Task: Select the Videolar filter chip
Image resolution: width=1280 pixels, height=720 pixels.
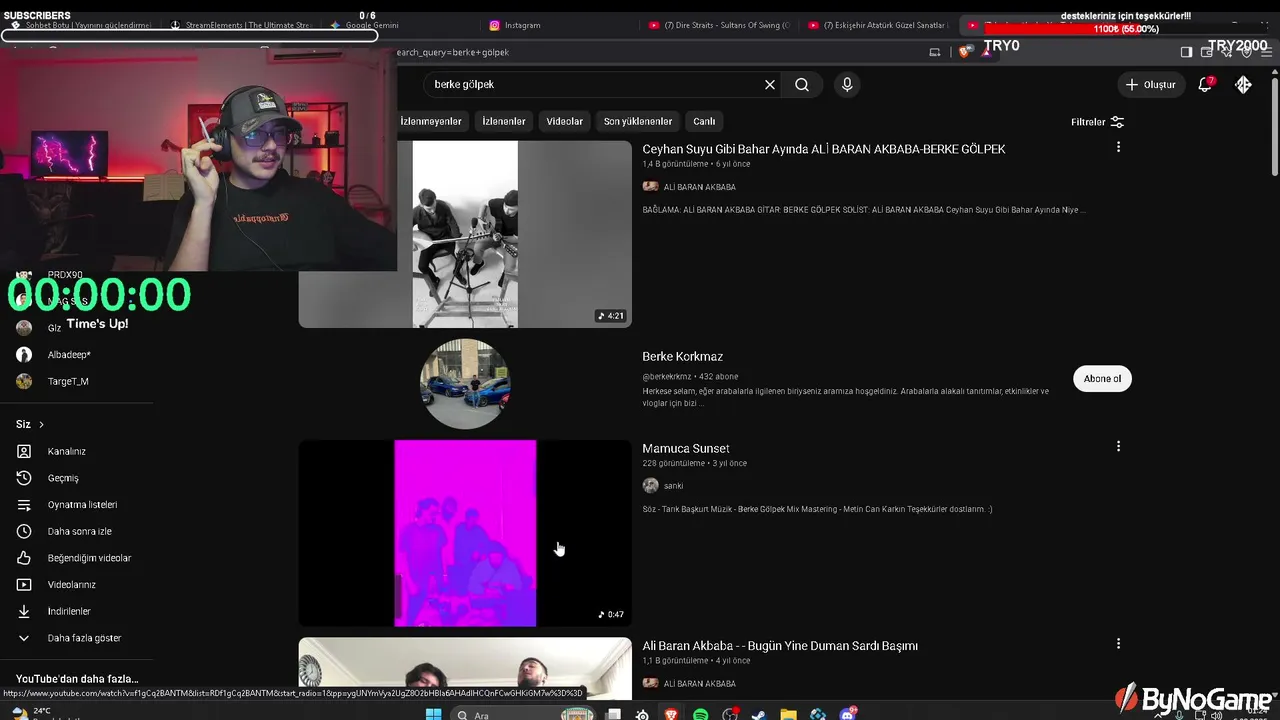Action: tap(564, 121)
